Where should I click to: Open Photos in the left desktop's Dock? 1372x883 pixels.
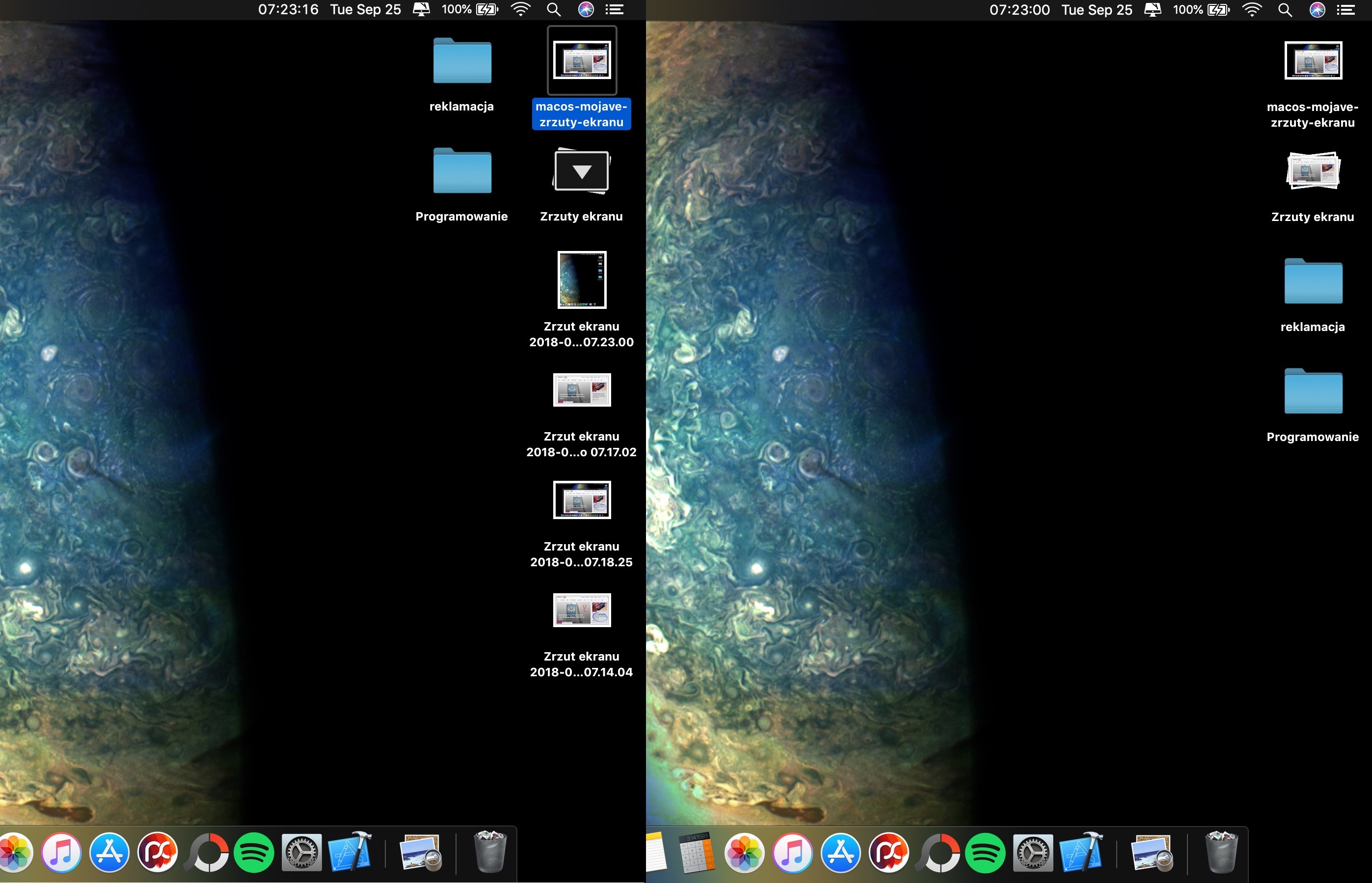14,853
